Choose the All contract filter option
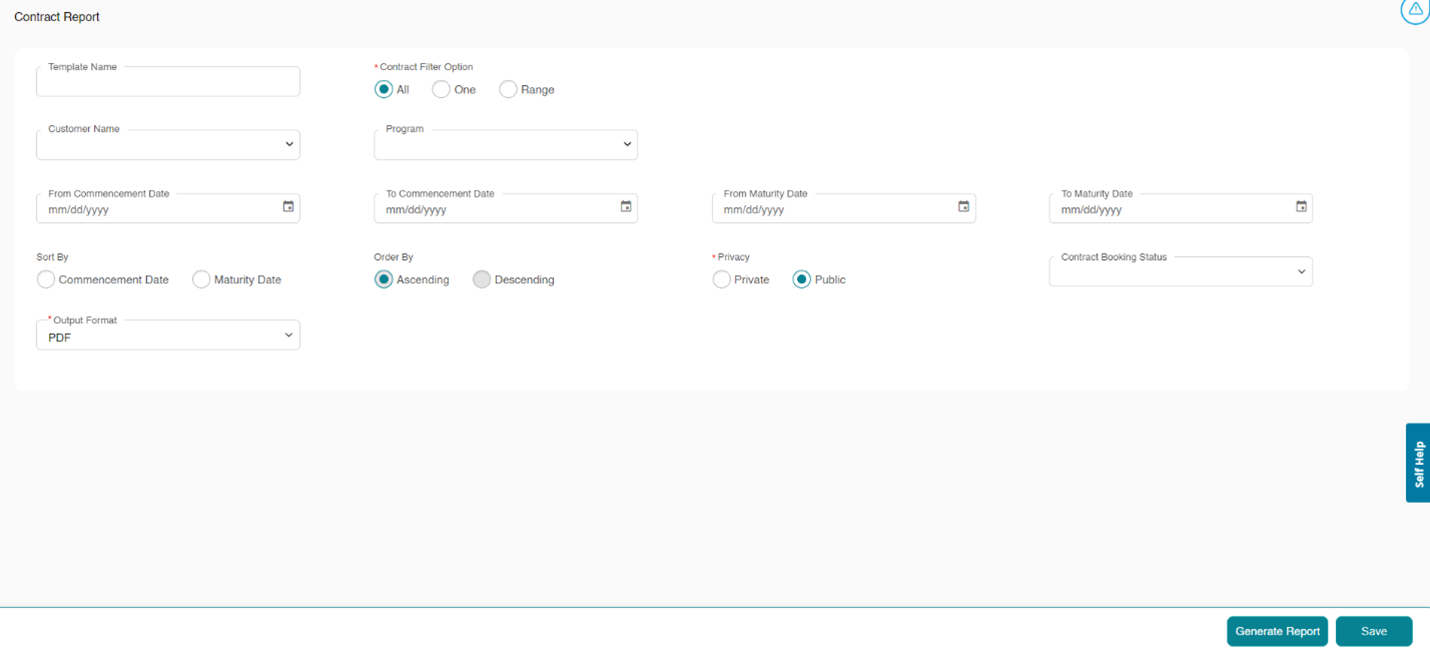Image resolution: width=1430 pixels, height=648 pixels. [384, 90]
